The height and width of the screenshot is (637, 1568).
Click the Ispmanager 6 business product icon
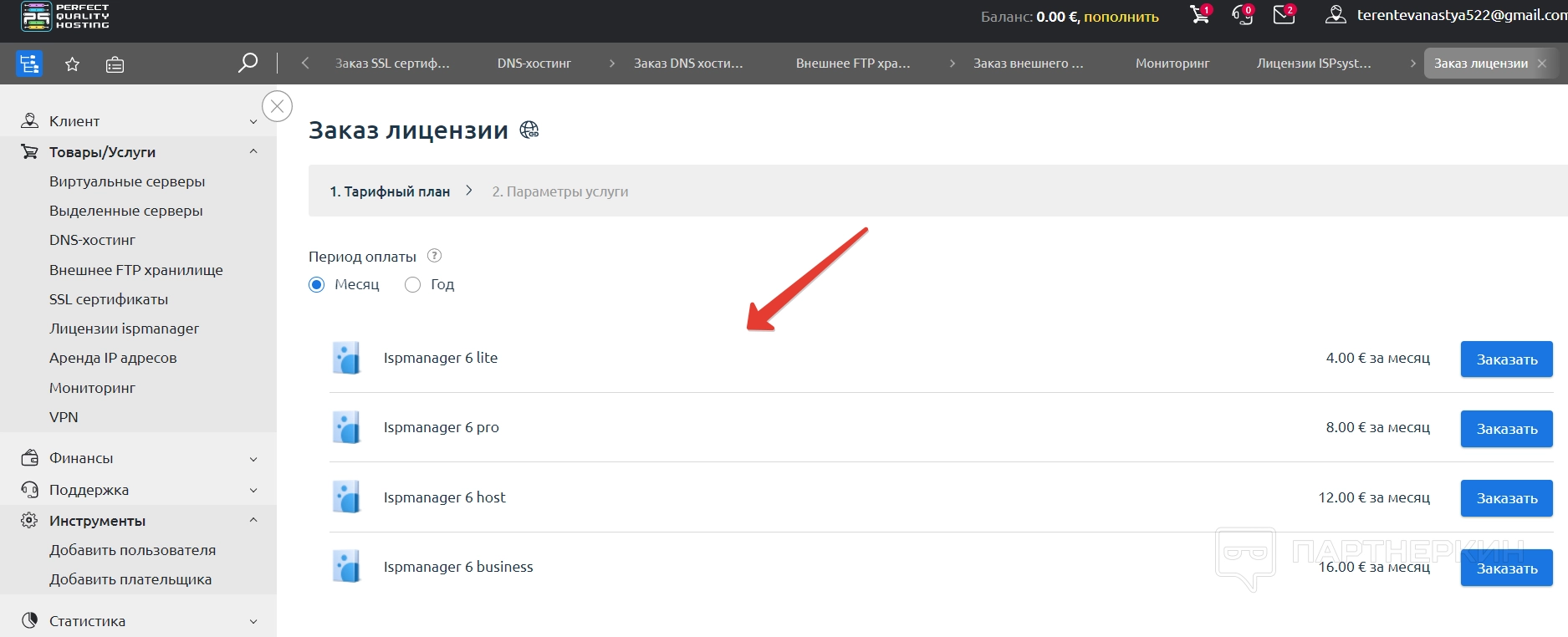click(346, 567)
